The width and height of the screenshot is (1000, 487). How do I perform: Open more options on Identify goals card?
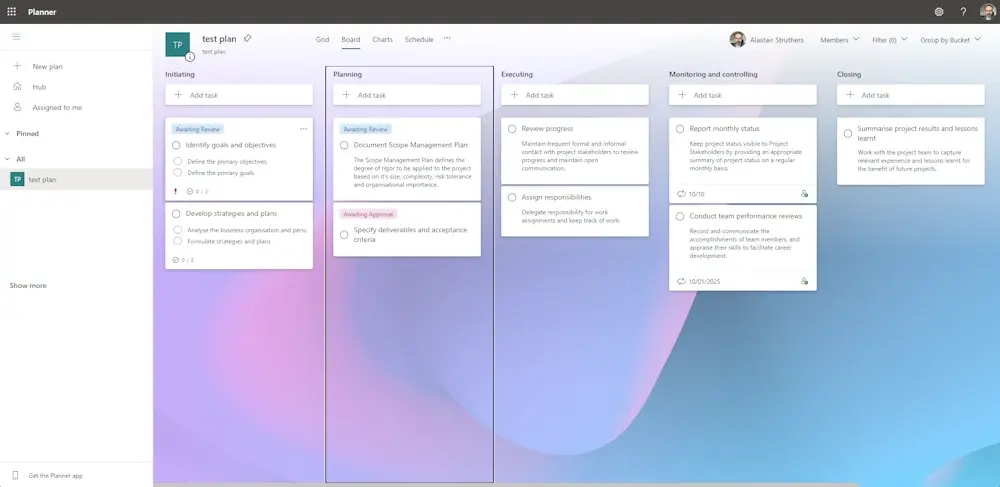[x=304, y=129]
